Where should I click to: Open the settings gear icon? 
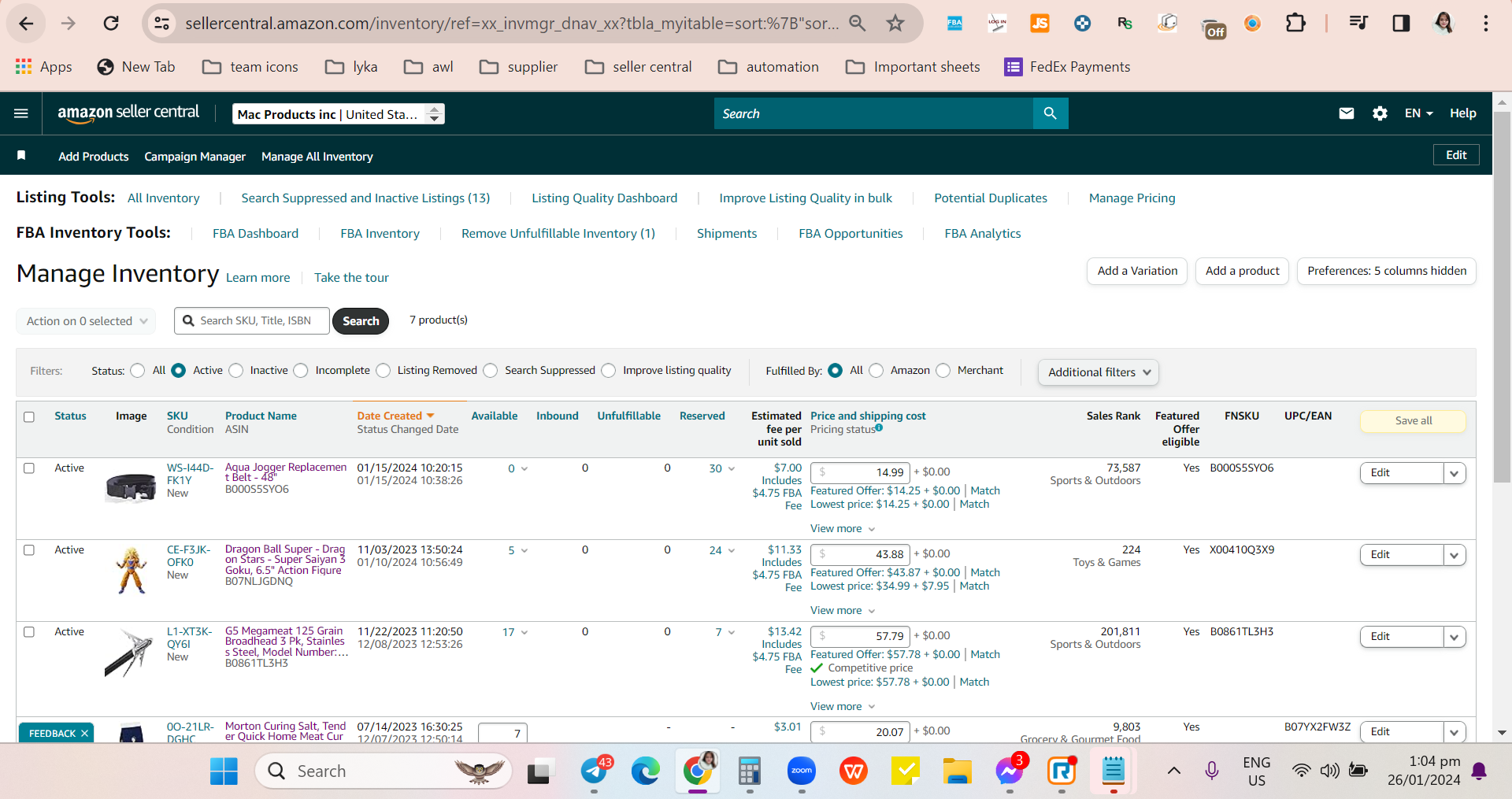point(1380,113)
